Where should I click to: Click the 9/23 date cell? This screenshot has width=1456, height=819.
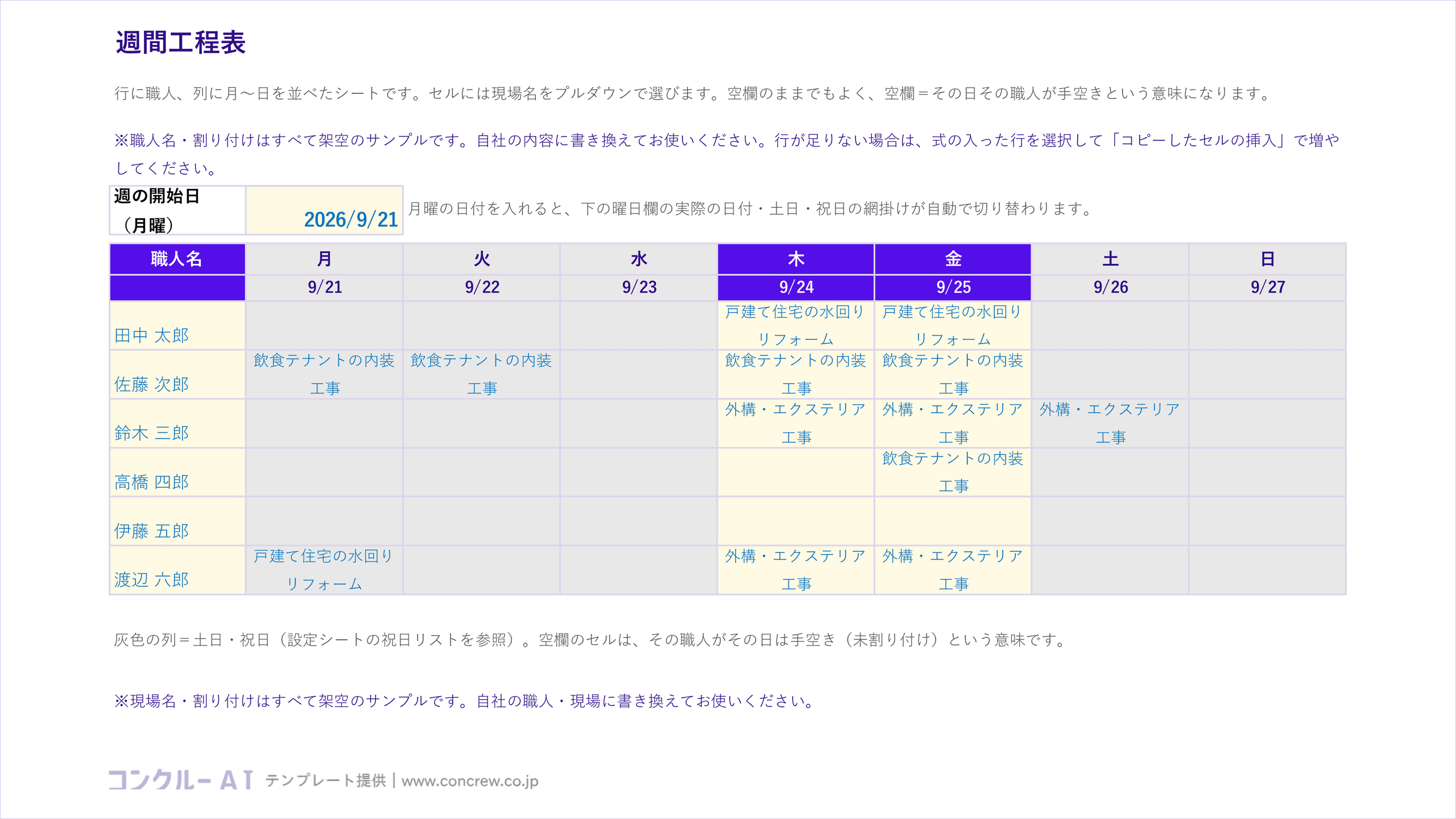[x=639, y=287]
